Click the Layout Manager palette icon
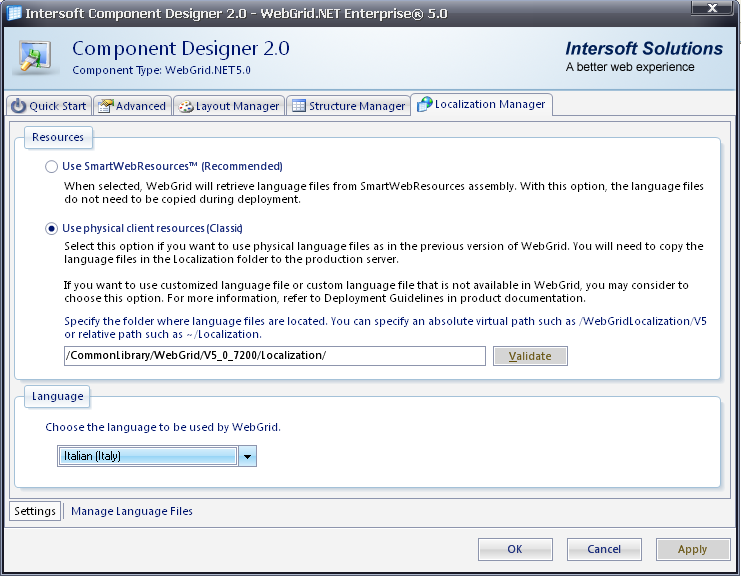This screenshot has height=576, width=741. [x=186, y=106]
